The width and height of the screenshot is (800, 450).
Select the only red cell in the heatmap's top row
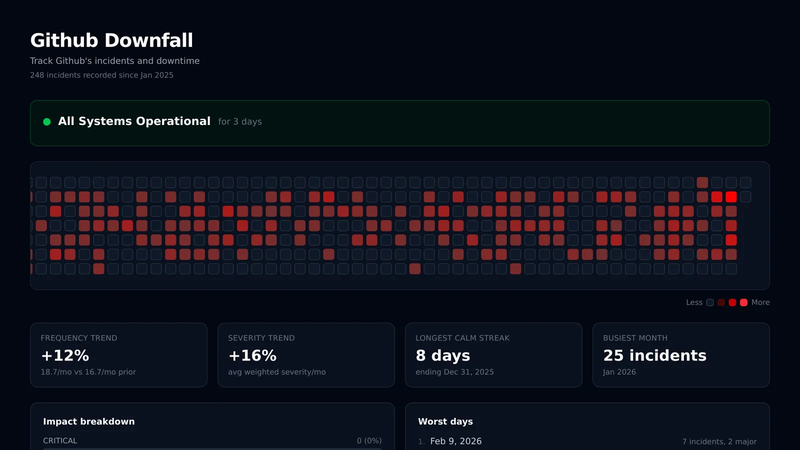click(x=703, y=183)
